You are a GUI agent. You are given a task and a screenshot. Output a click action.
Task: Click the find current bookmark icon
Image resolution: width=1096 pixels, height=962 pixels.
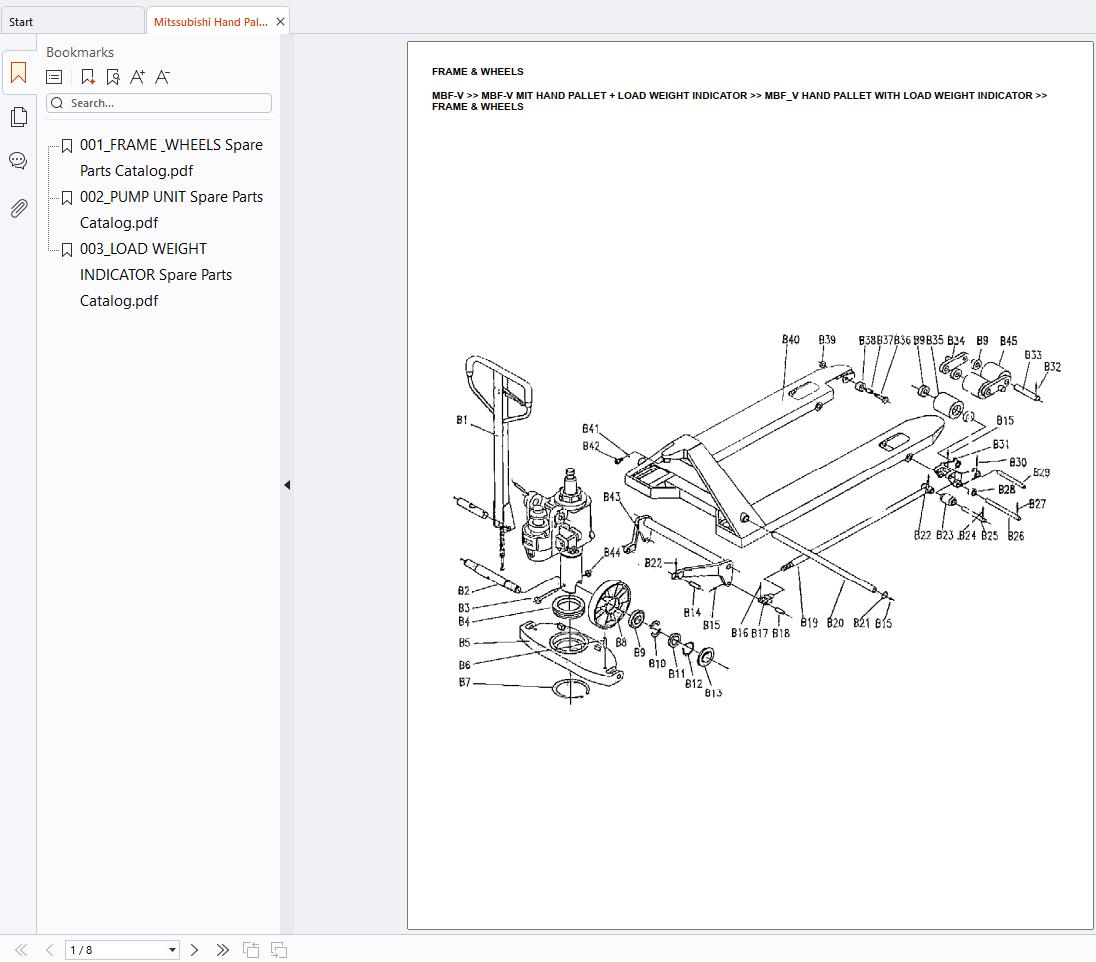coord(112,77)
